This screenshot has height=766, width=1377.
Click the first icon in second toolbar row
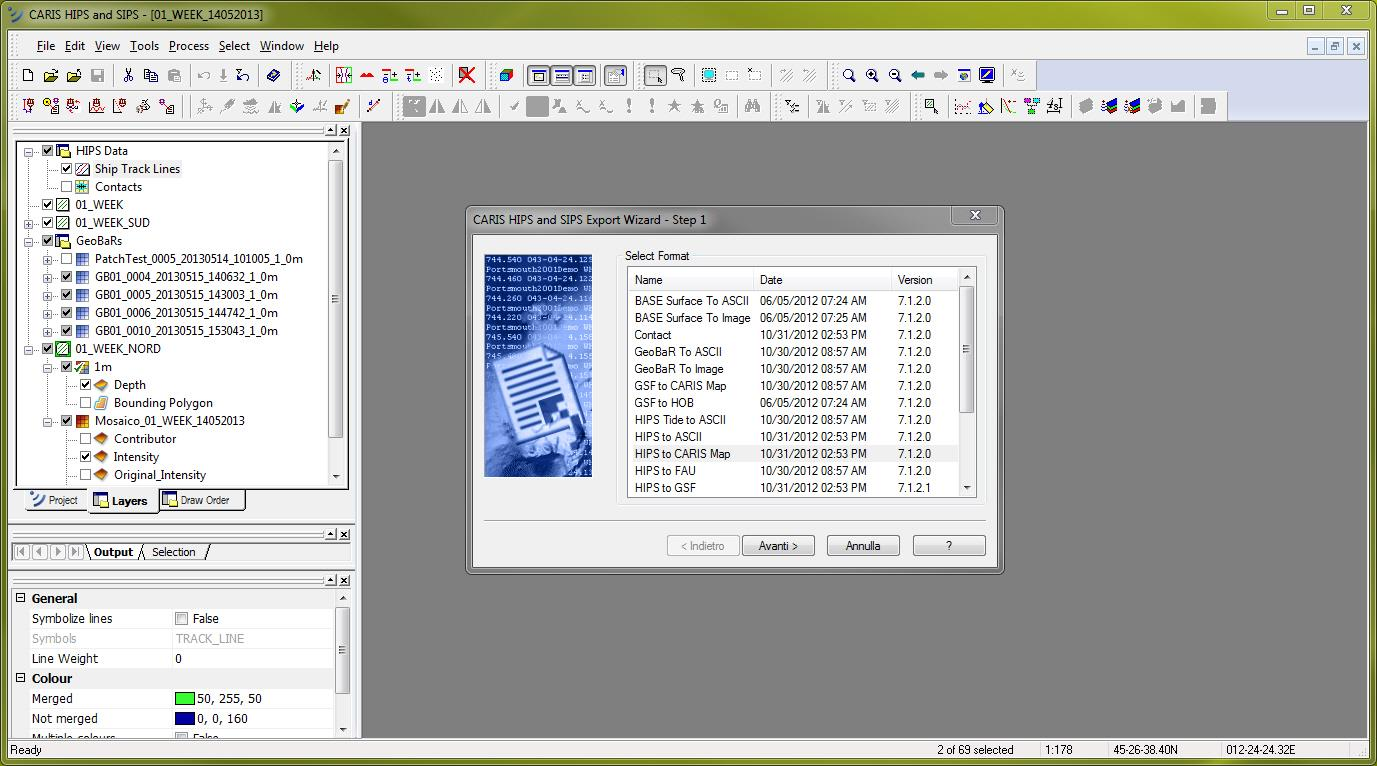28,106
